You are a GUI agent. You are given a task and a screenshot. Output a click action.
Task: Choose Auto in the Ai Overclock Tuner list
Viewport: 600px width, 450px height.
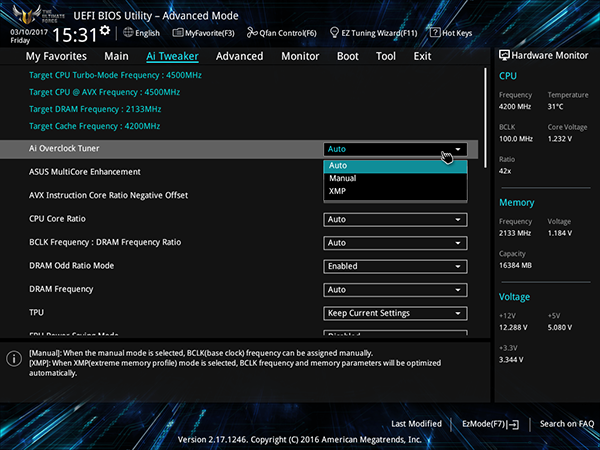(395, 166)
